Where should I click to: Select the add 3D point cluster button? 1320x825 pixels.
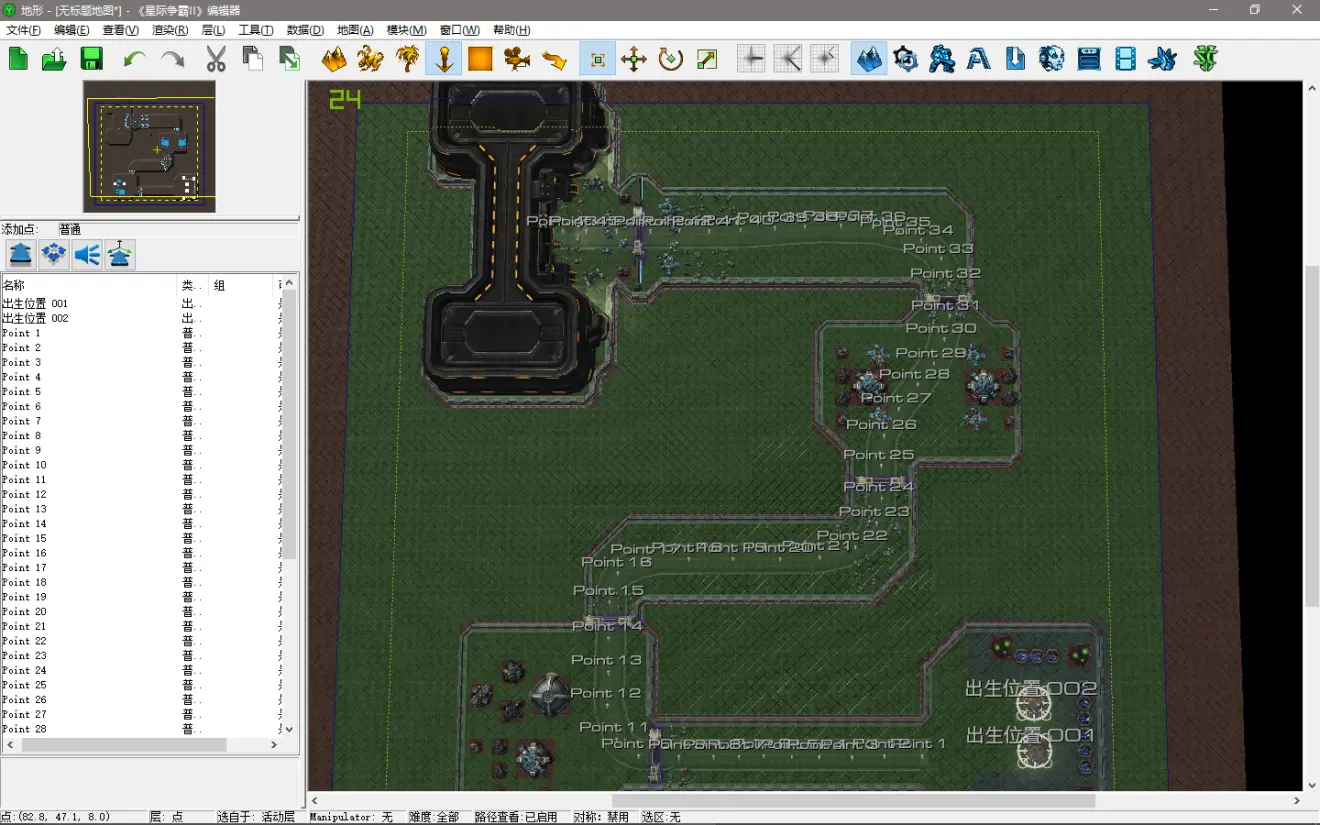click(x=54, y=255)
